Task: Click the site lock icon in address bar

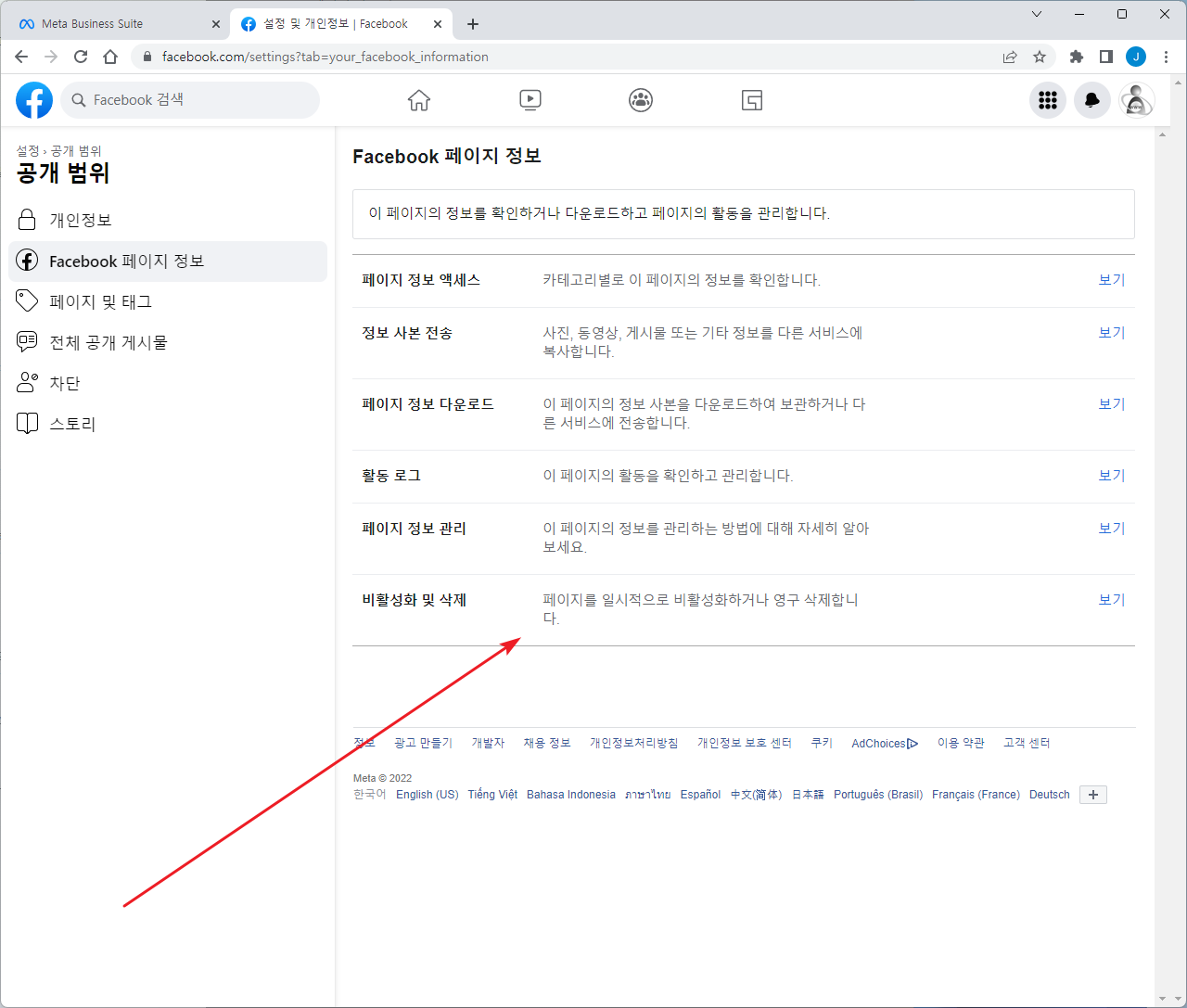Action: click(x=147, y=57)
